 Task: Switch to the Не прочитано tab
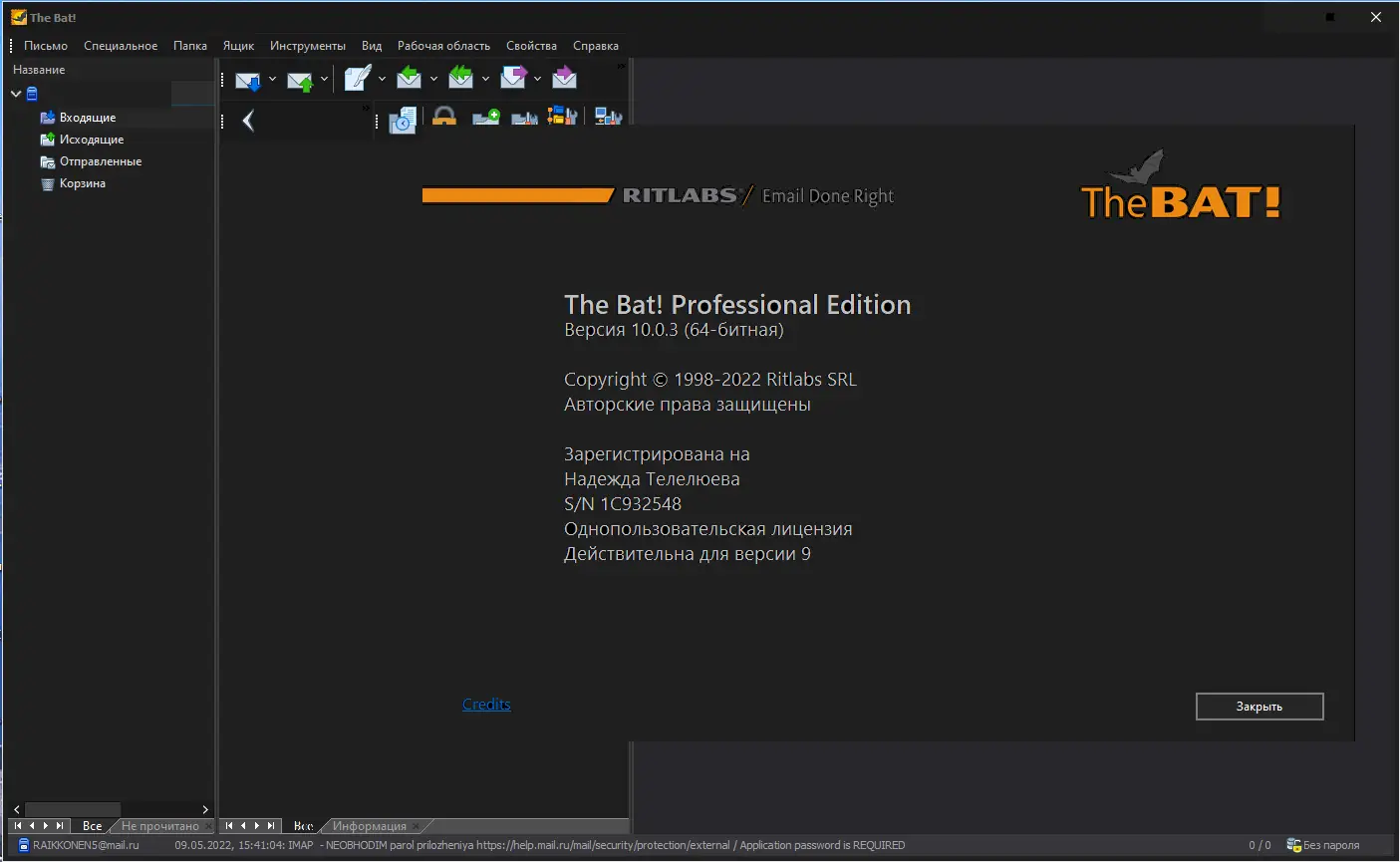pyautogui.click(x=159, y=826)
